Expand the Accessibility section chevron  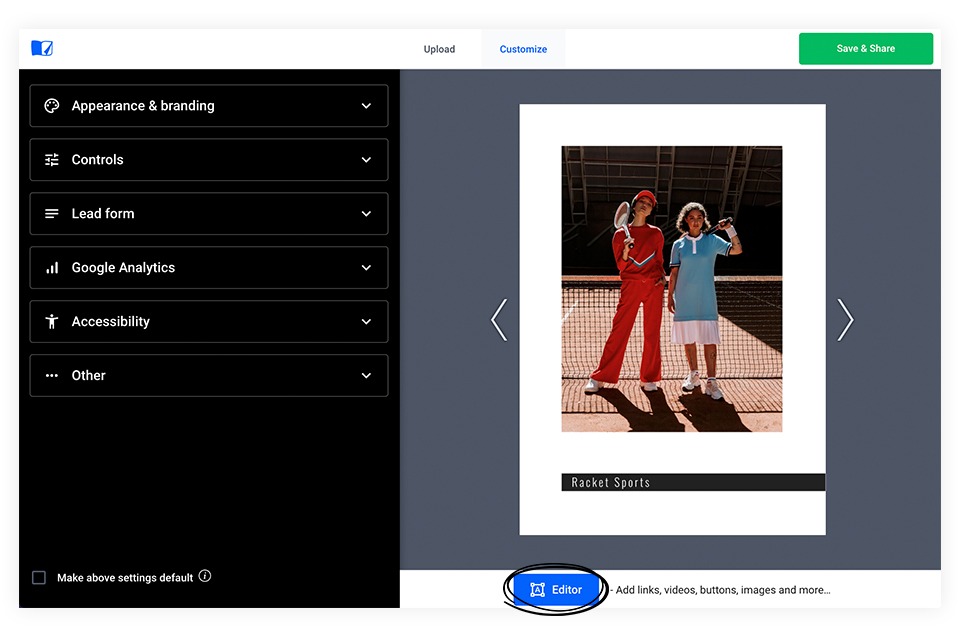366,321
